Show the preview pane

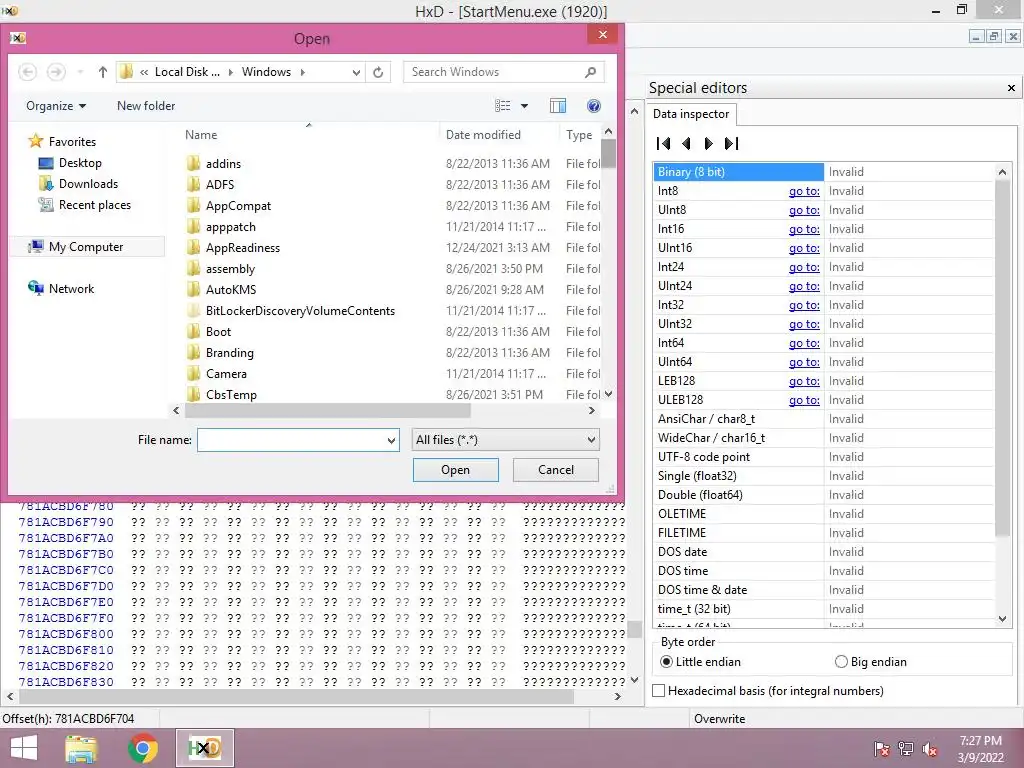[558, 106]
